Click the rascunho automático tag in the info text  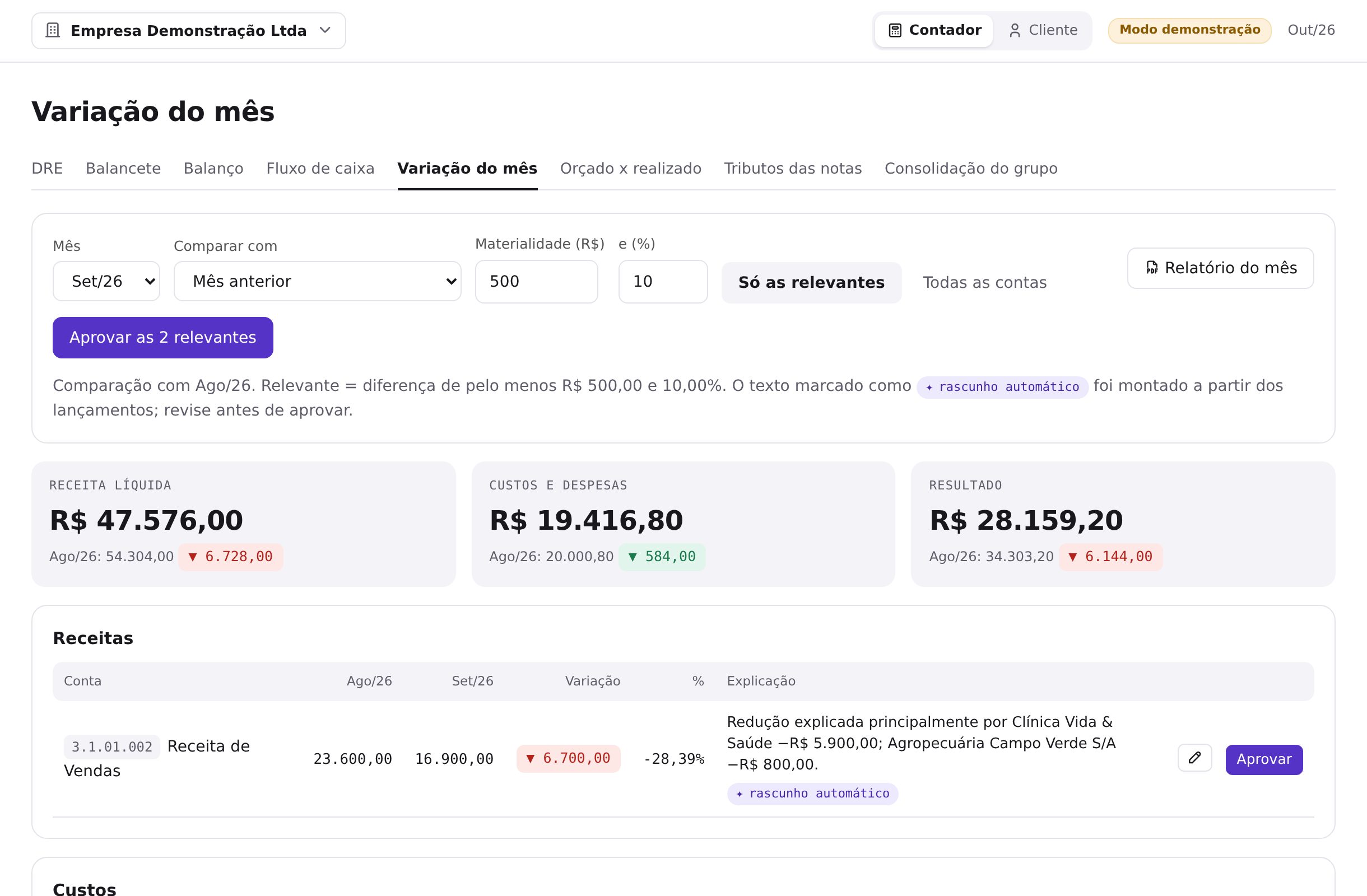1002,387
